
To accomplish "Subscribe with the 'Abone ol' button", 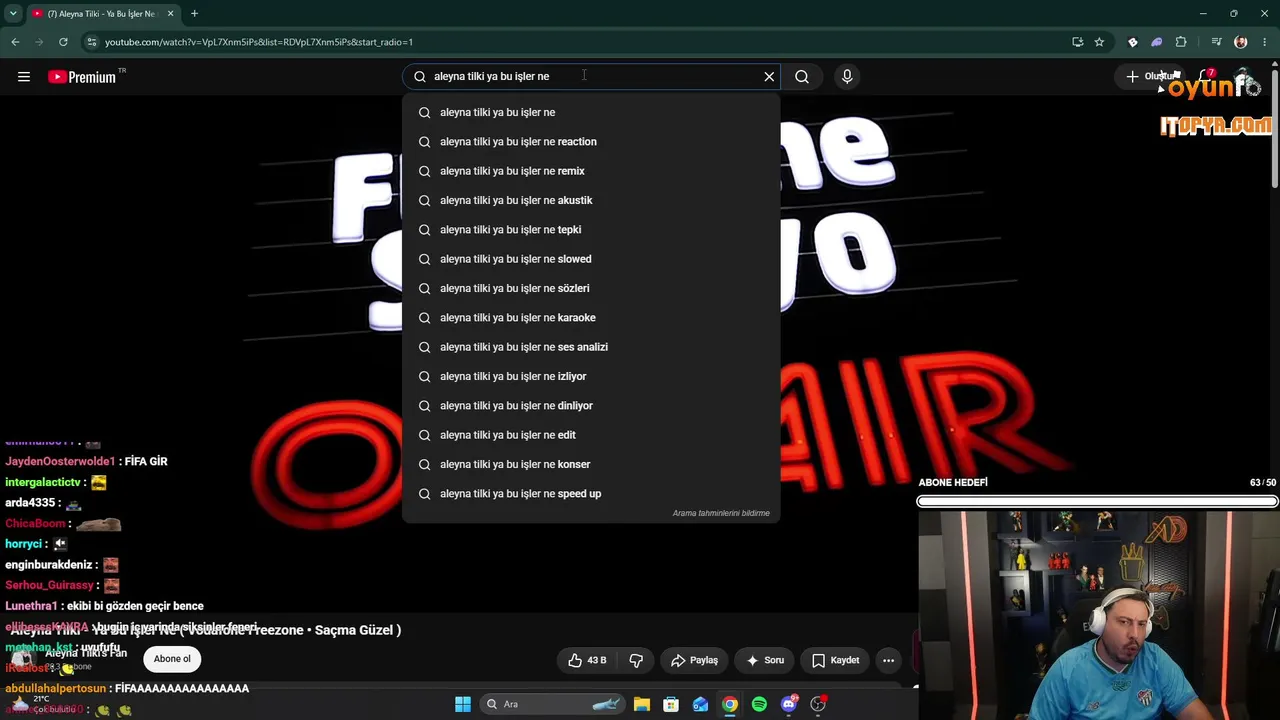I will coord(172,659).
